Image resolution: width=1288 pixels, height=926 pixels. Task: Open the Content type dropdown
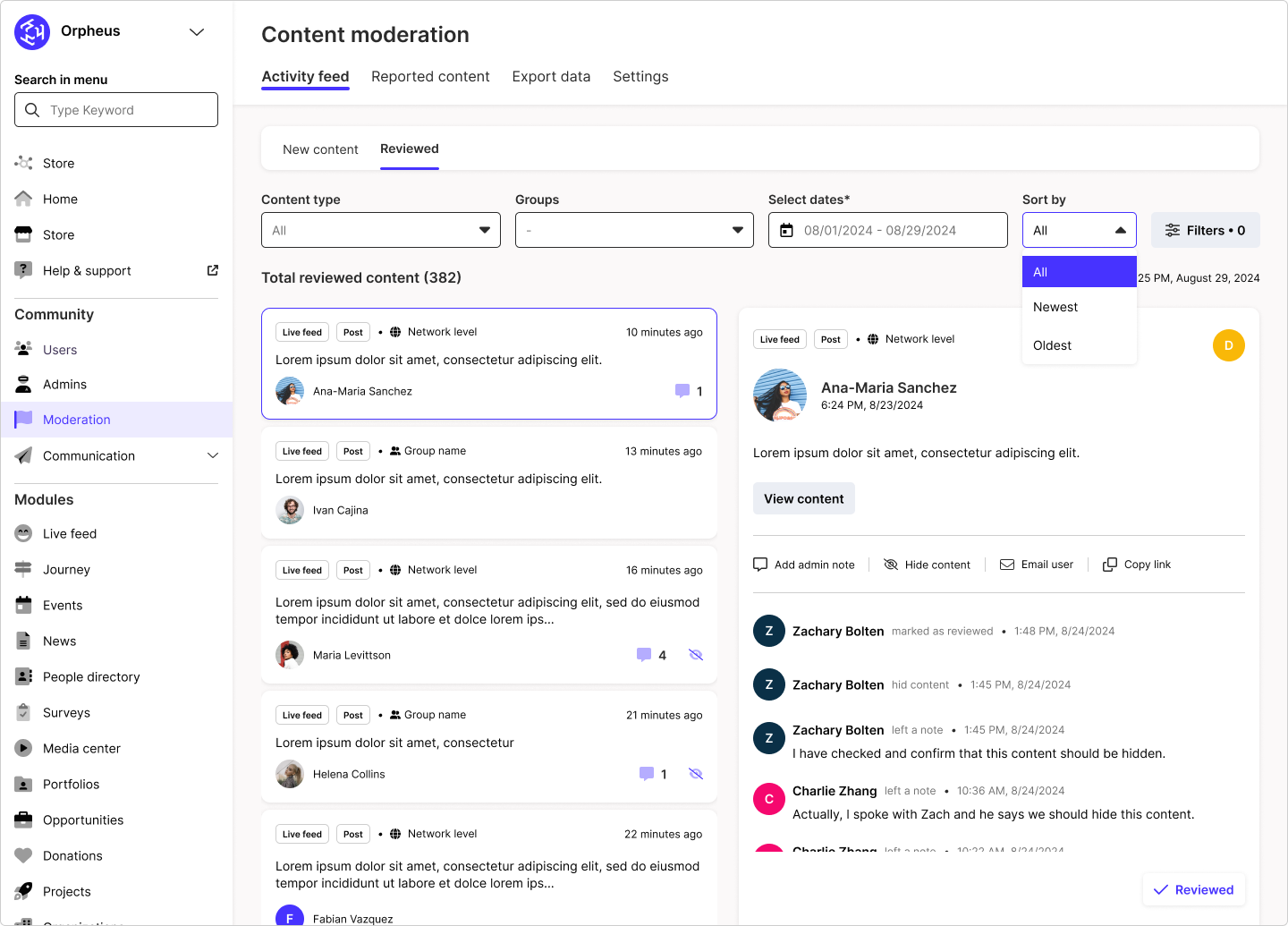click(380, 230)
